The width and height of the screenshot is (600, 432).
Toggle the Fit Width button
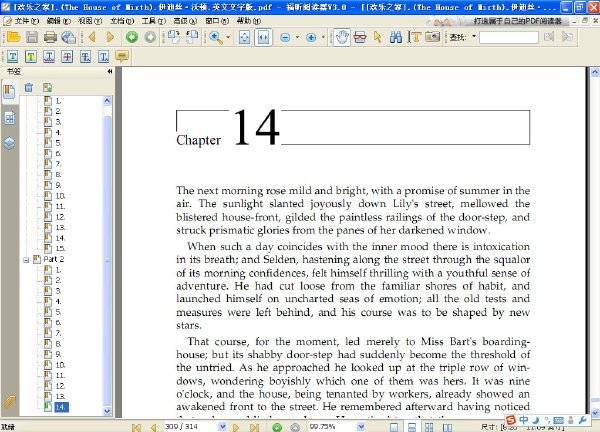263,37
